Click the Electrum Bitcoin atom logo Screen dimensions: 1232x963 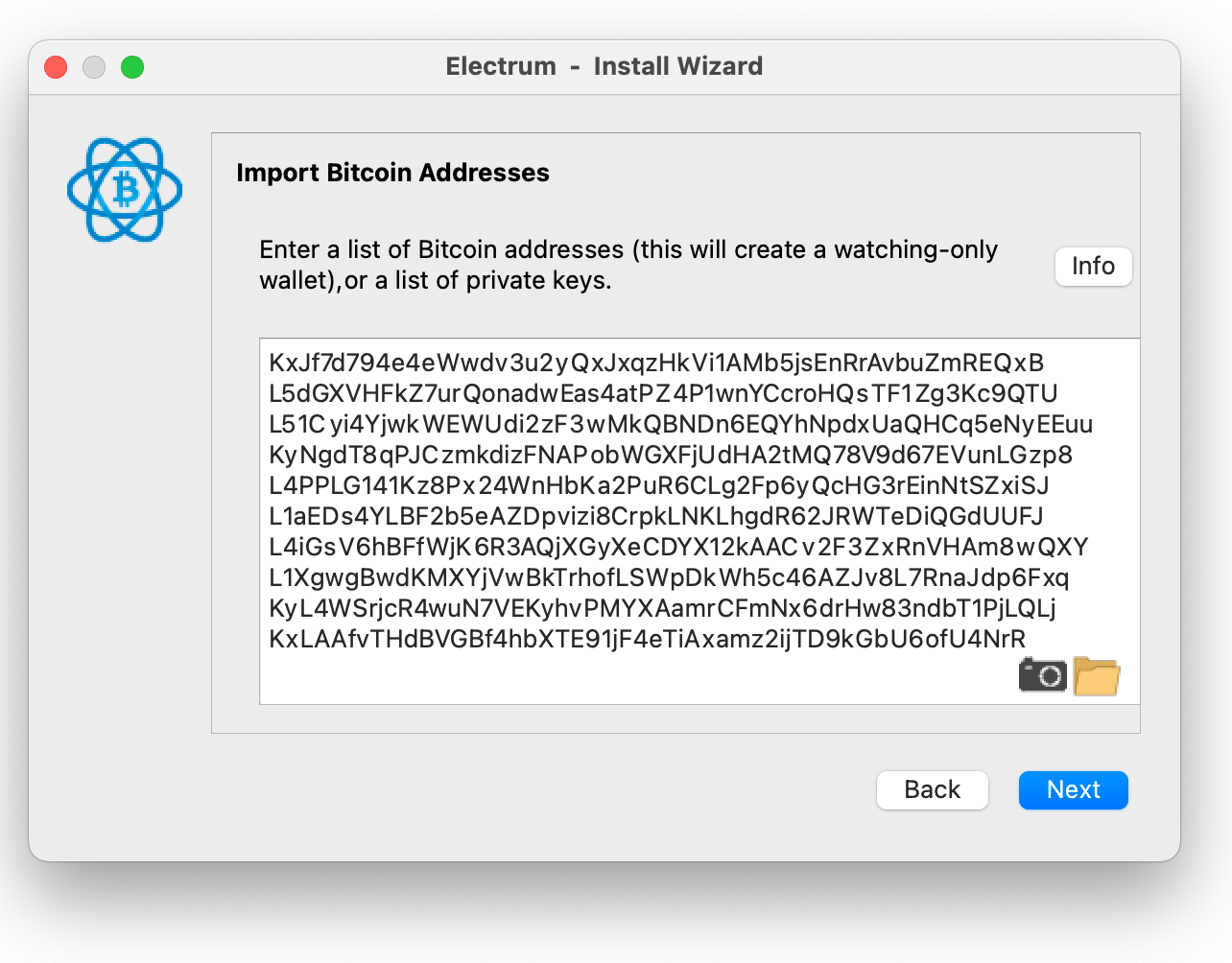(125, 190)
